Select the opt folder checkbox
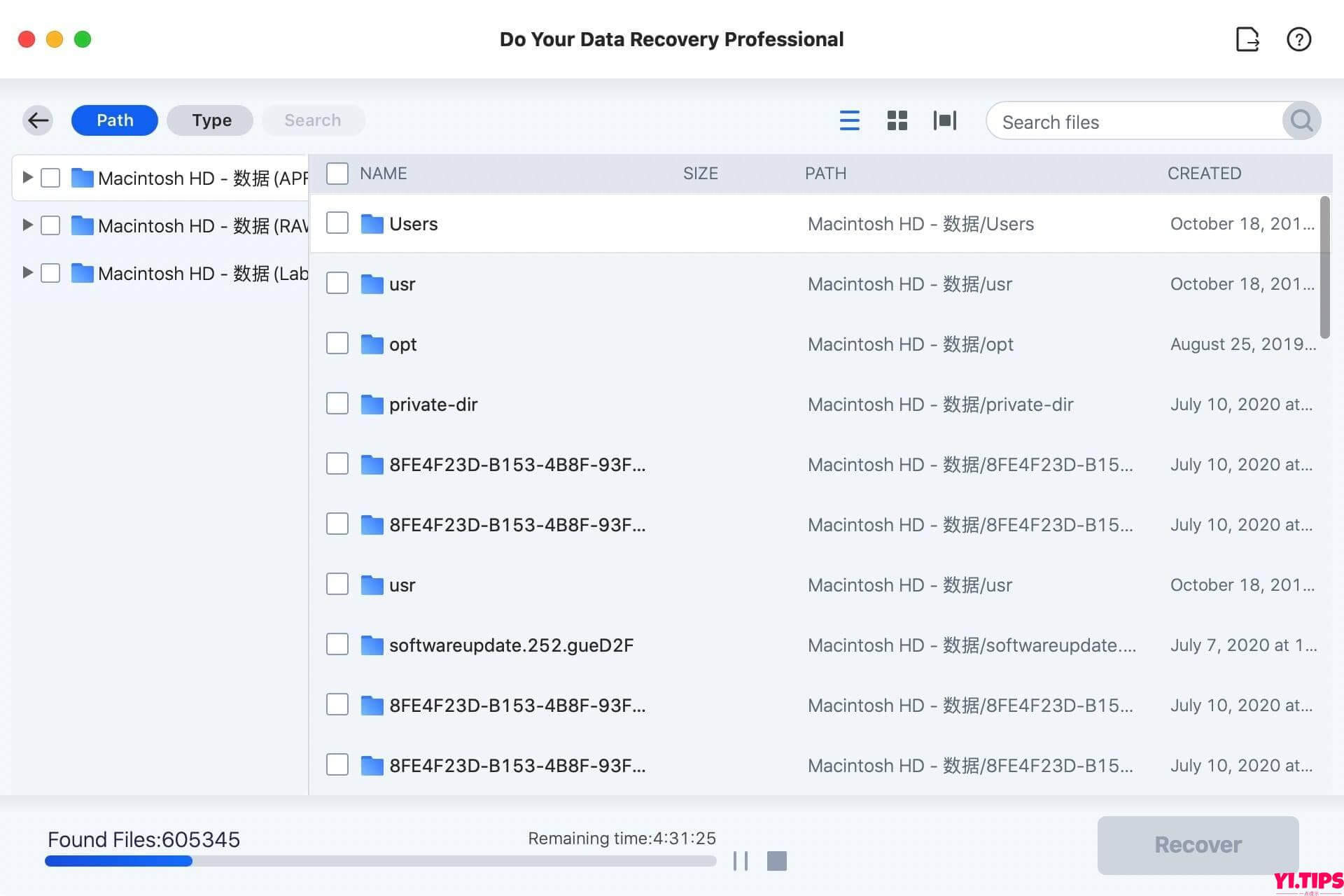Screen dimensions: 1344x896 click(337, 343)
